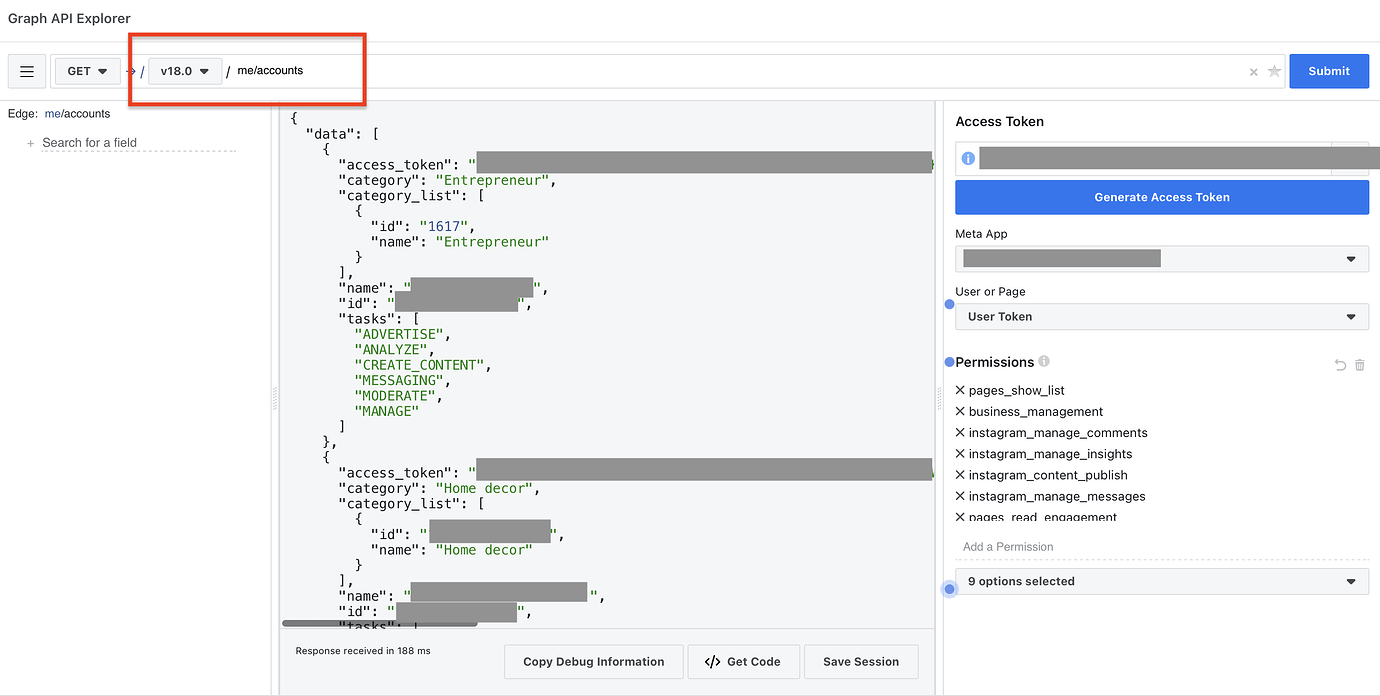Click the Submit button
The width and height of the screenshot is (1380, 696).
pyautogui.click(x=1329, y=71)
